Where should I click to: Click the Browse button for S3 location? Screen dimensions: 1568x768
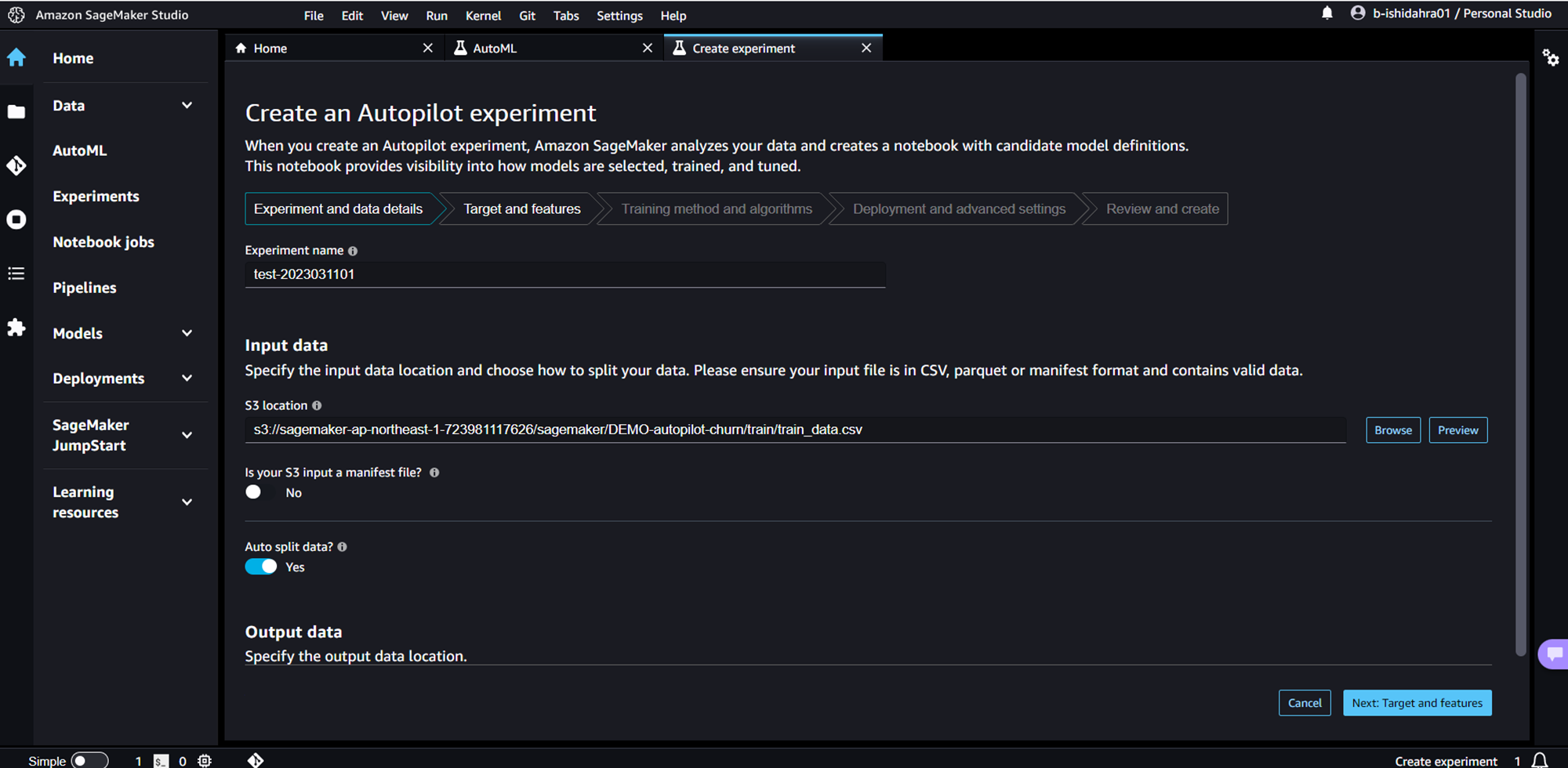point(1393,430)
